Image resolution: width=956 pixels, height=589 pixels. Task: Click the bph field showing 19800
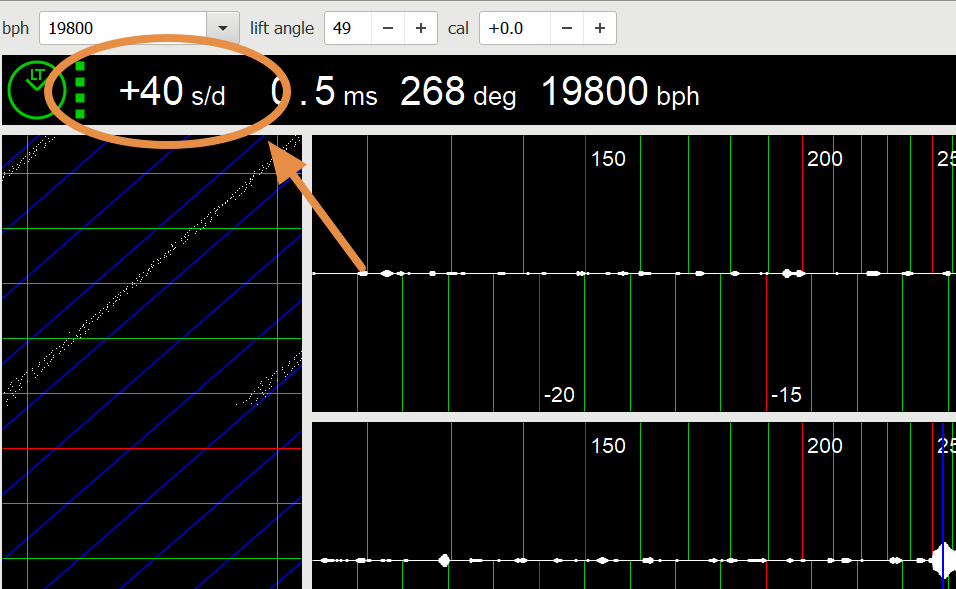tap(122, 28)
